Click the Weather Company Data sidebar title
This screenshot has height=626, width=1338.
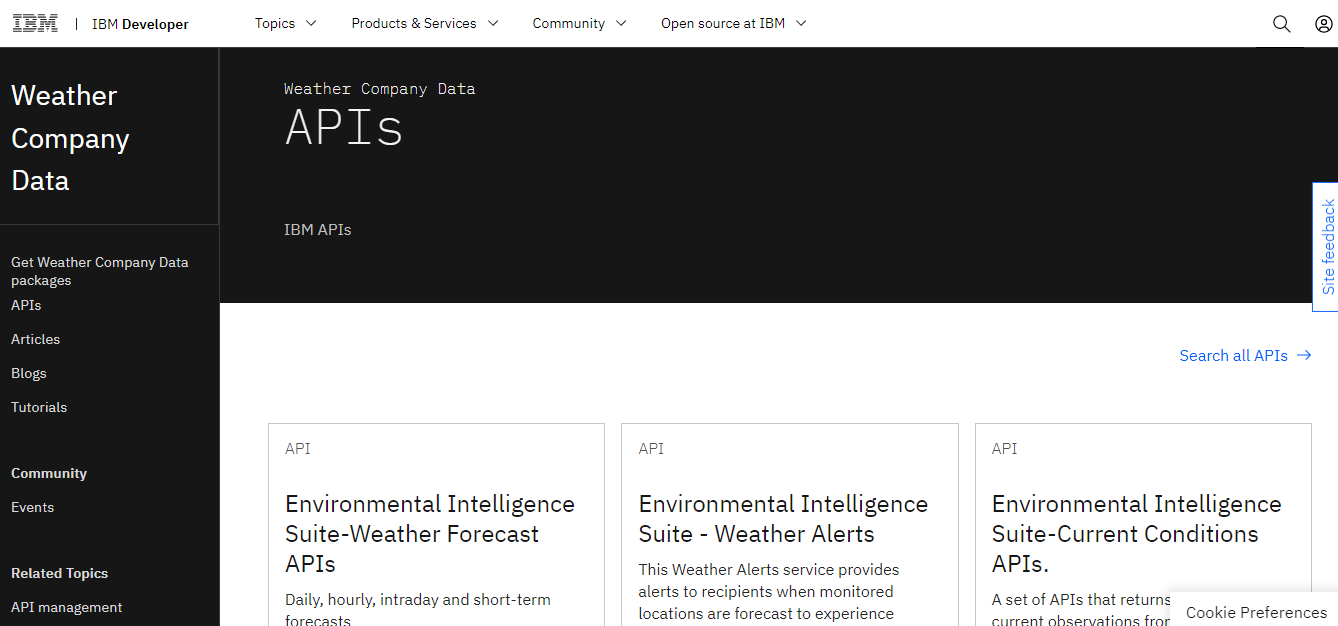tap(70, 138)
